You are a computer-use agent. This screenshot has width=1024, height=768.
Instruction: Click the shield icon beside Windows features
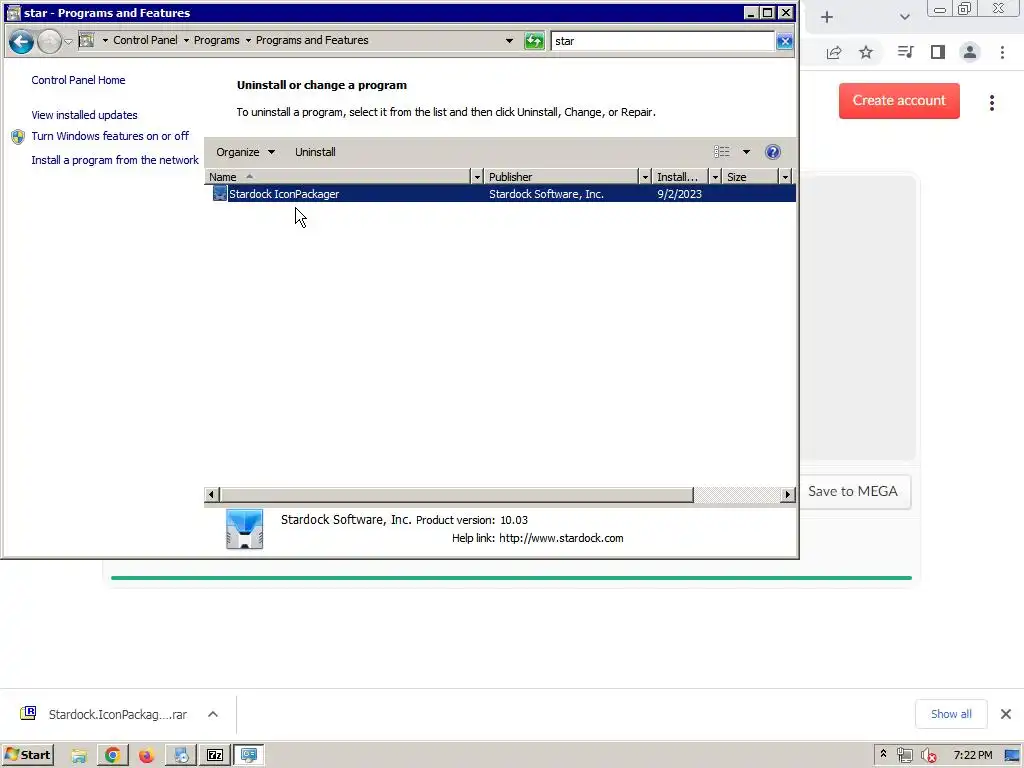18,136
